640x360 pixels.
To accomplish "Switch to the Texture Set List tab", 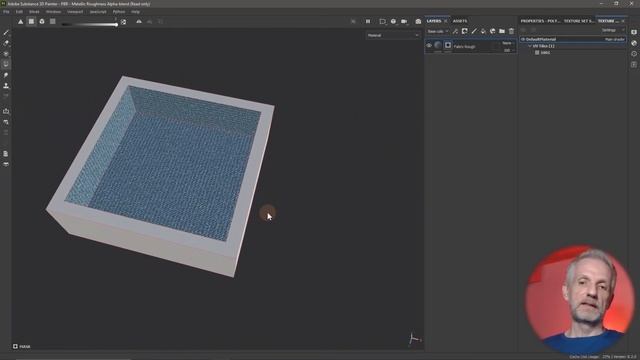I will pos(608,21).
